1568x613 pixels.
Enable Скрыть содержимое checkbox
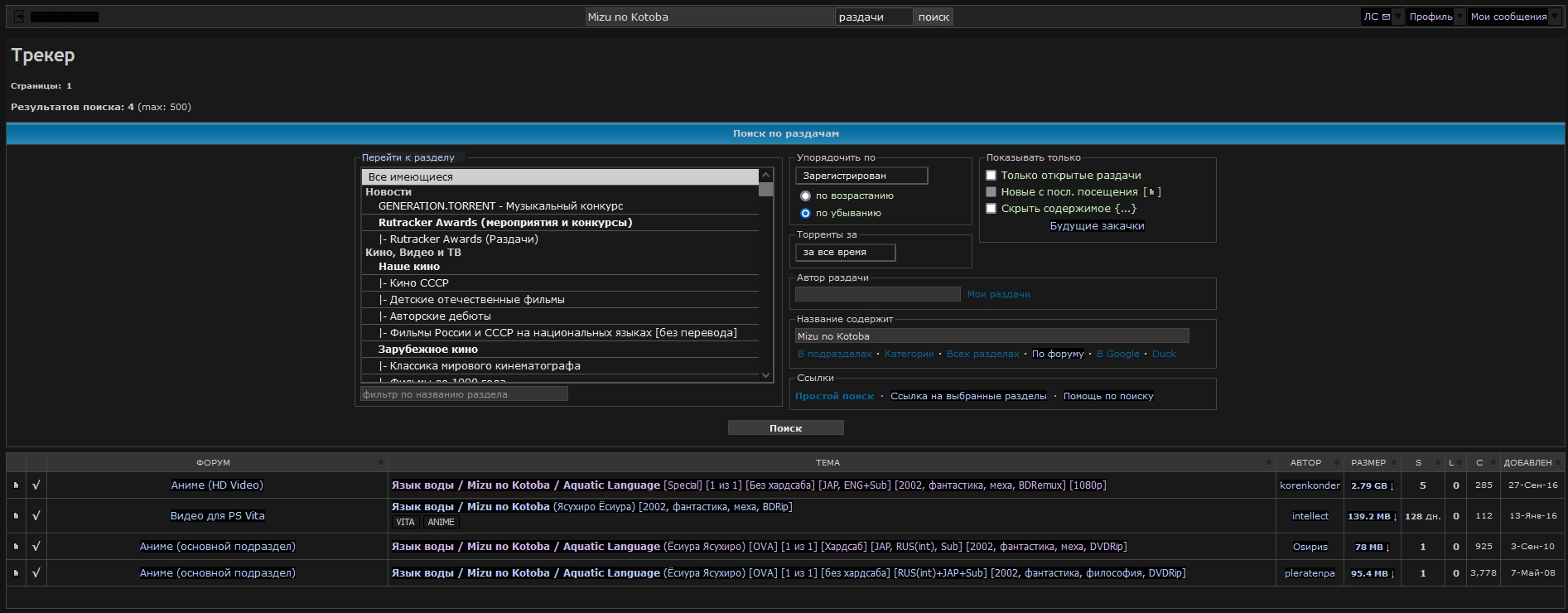991,209
